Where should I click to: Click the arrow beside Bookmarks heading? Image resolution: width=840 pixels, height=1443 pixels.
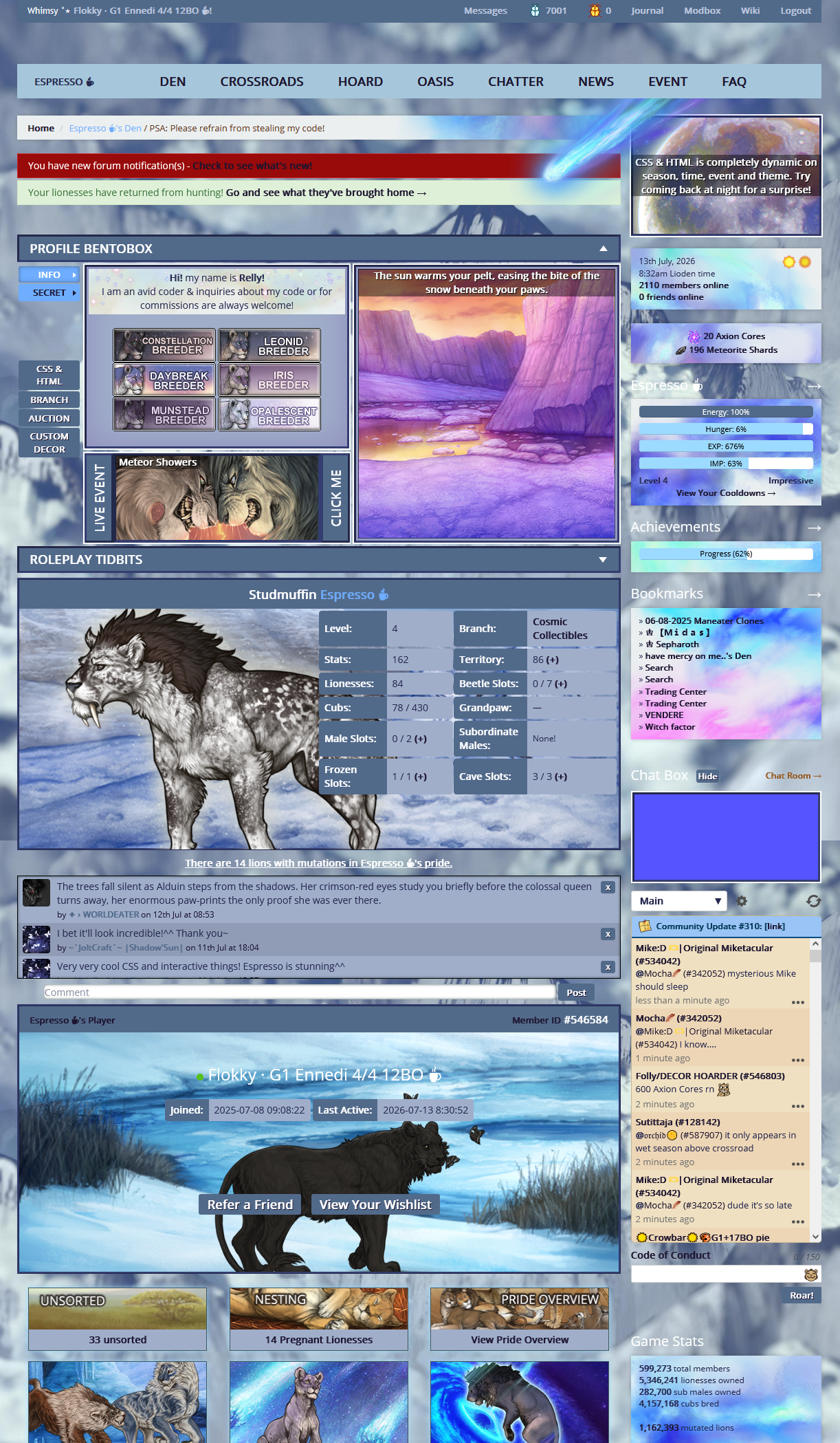(x=815, y=594)
